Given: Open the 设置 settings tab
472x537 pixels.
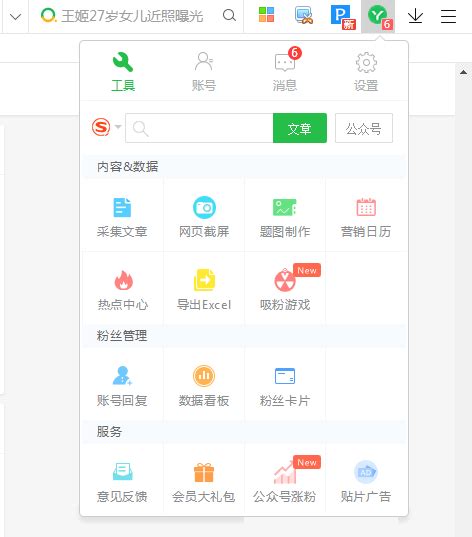Looking at the screenshot, I should 366,72.
